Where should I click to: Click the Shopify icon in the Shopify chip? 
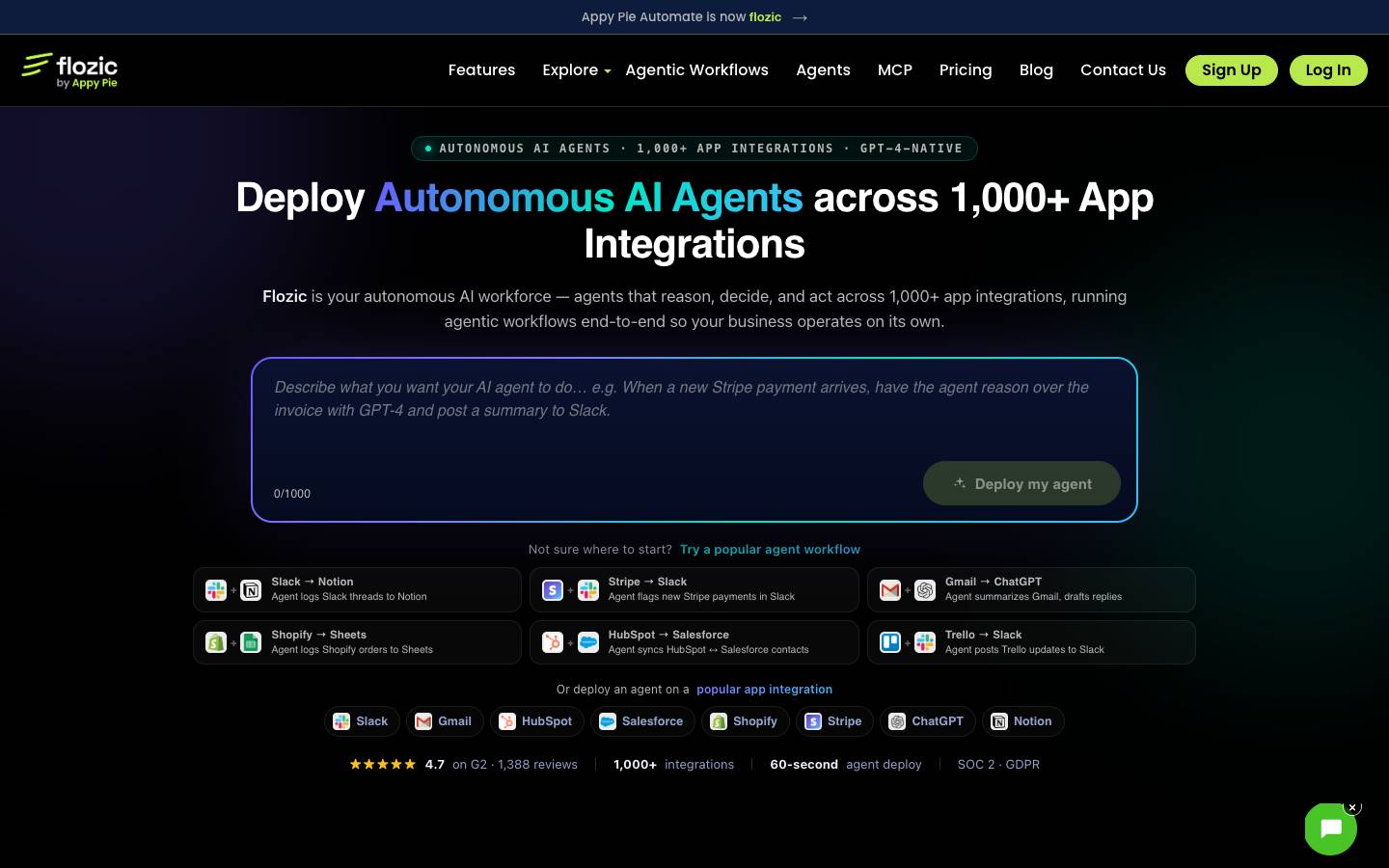pyautogui.click(x=719, y=721)
